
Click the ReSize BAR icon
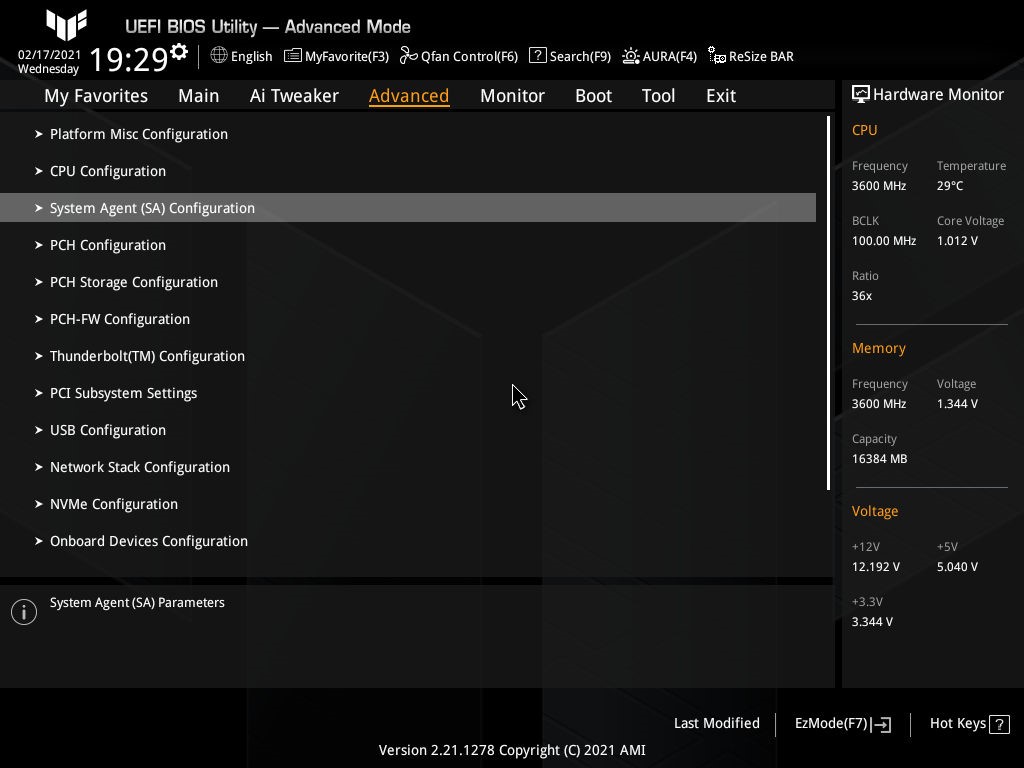tap(717, 56)
